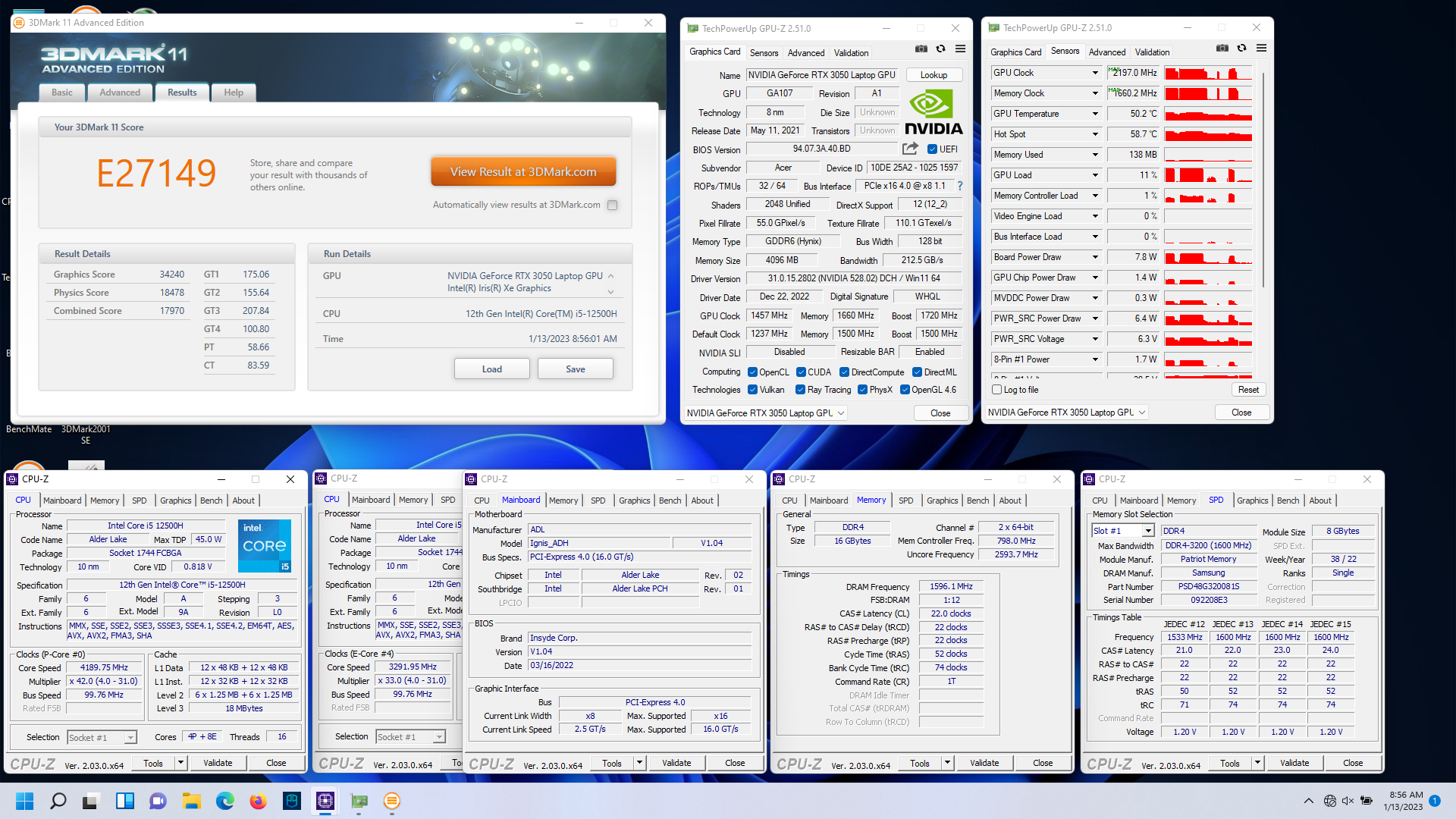Click the CPU-Z taskbar icon
The width and height of the screenshot is (1456, 819).
pos(325,801)
